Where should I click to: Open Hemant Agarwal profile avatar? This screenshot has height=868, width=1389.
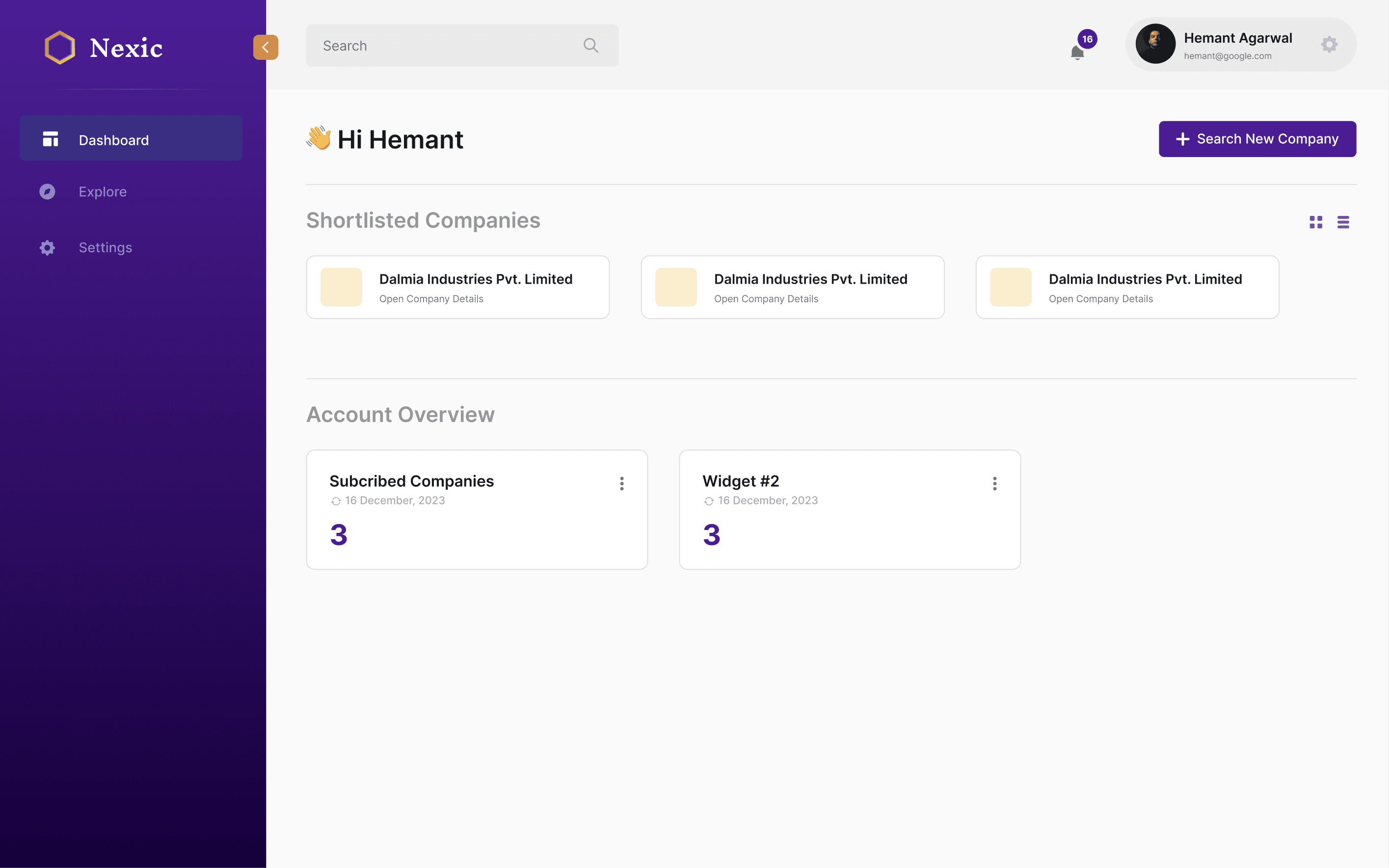coord(1155,44)
